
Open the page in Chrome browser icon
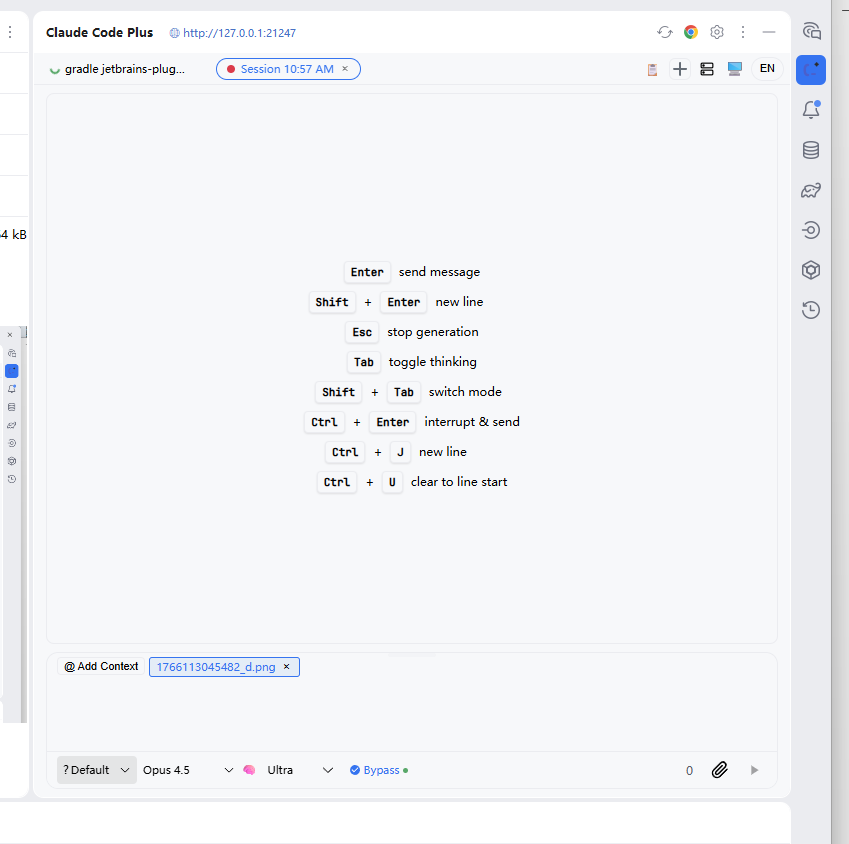pyautogui.click(x=690, y=32)
